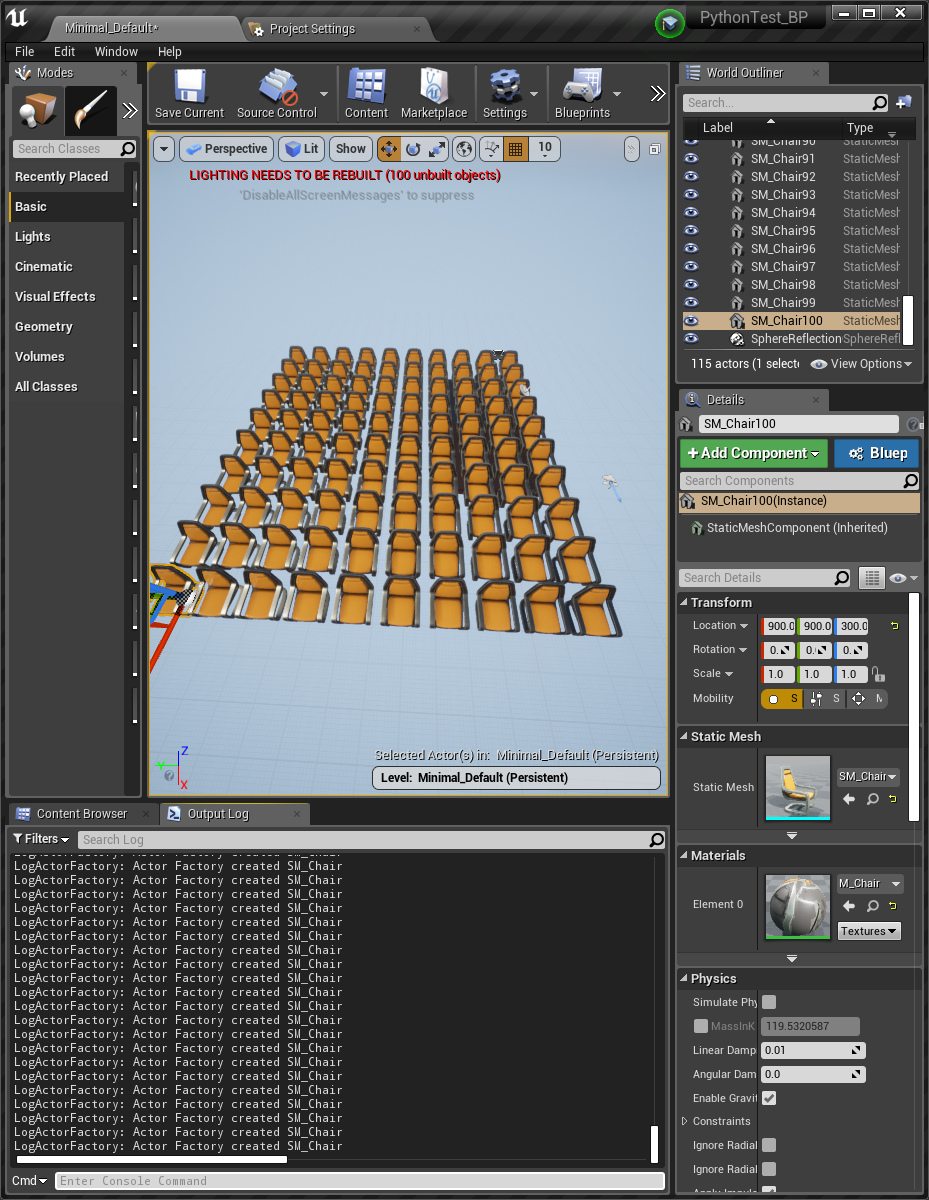Viewport: 929px width, 1200px height.
Task: Switch to Project Settings tab
Action: pos(311,29)
